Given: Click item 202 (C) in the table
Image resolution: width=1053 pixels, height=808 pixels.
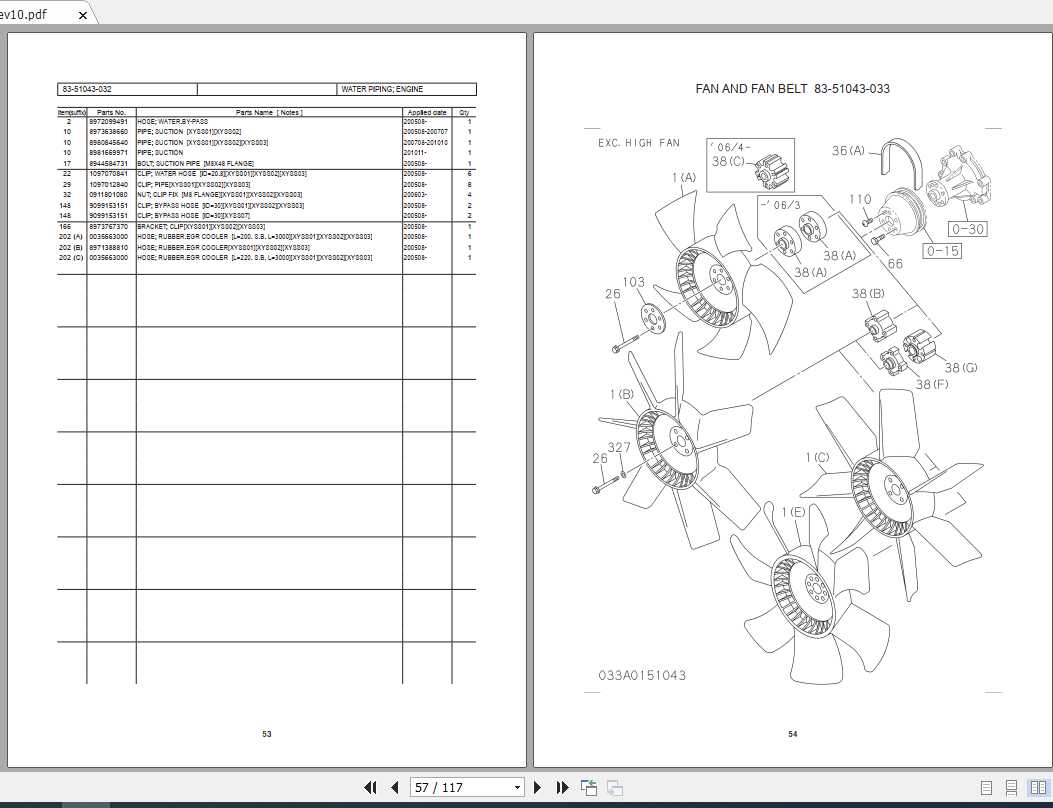Looking at the screenshot, I should (71, 257).
